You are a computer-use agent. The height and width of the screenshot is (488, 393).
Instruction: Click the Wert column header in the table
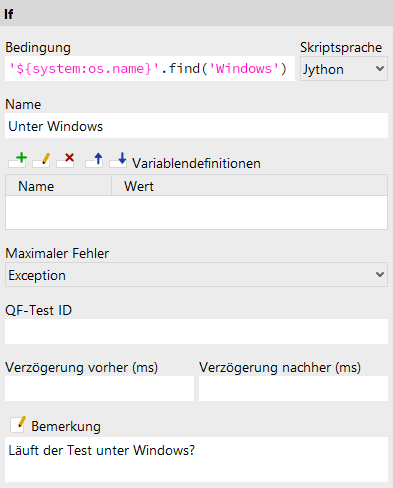(x=249, y=186)
